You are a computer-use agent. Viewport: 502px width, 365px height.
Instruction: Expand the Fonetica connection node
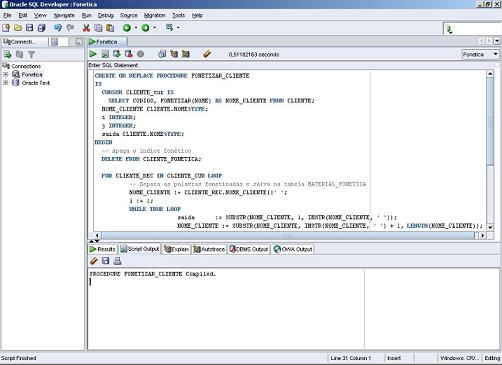tap(6, 74)
